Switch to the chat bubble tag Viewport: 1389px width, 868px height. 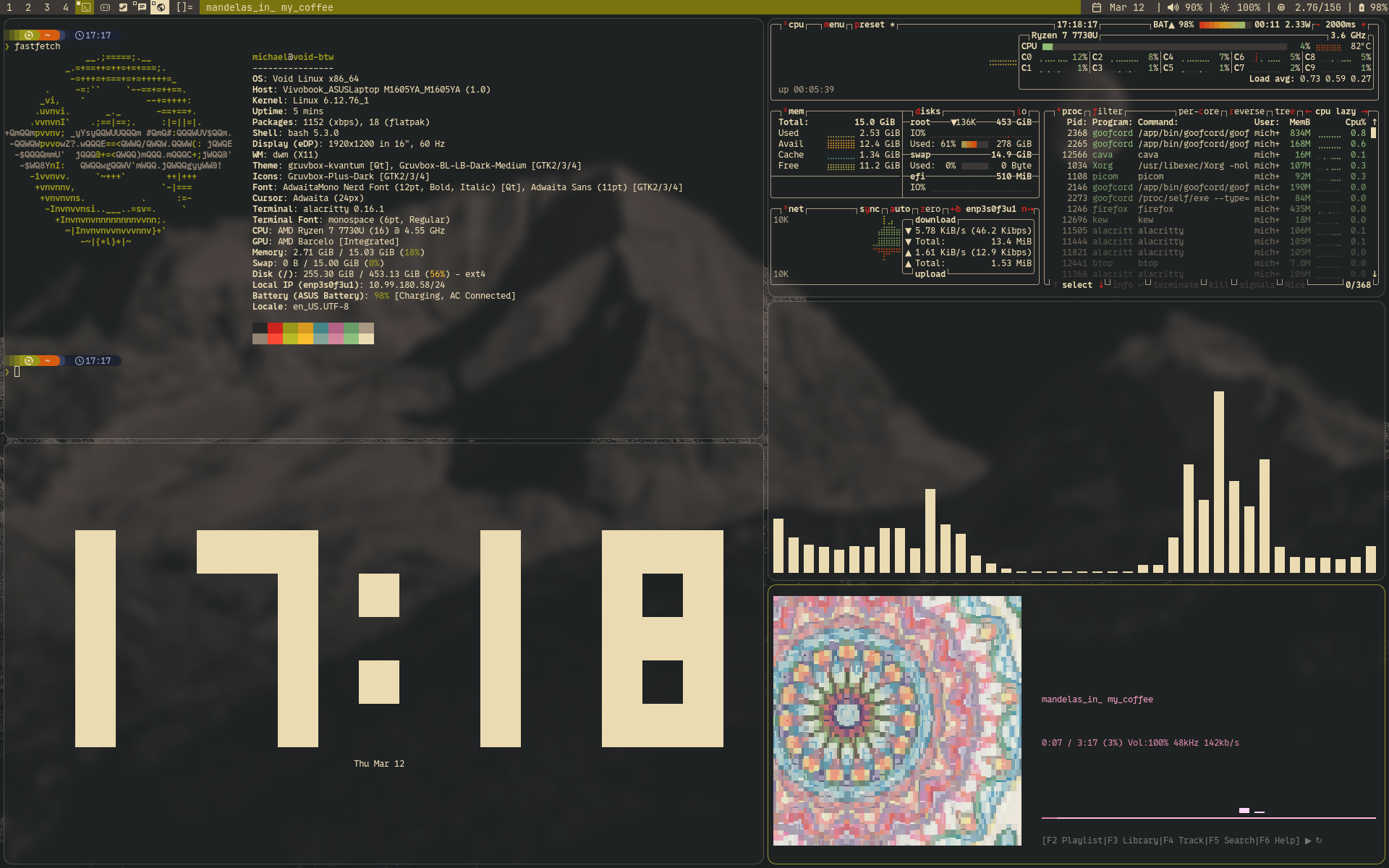(x=140, y=7)
